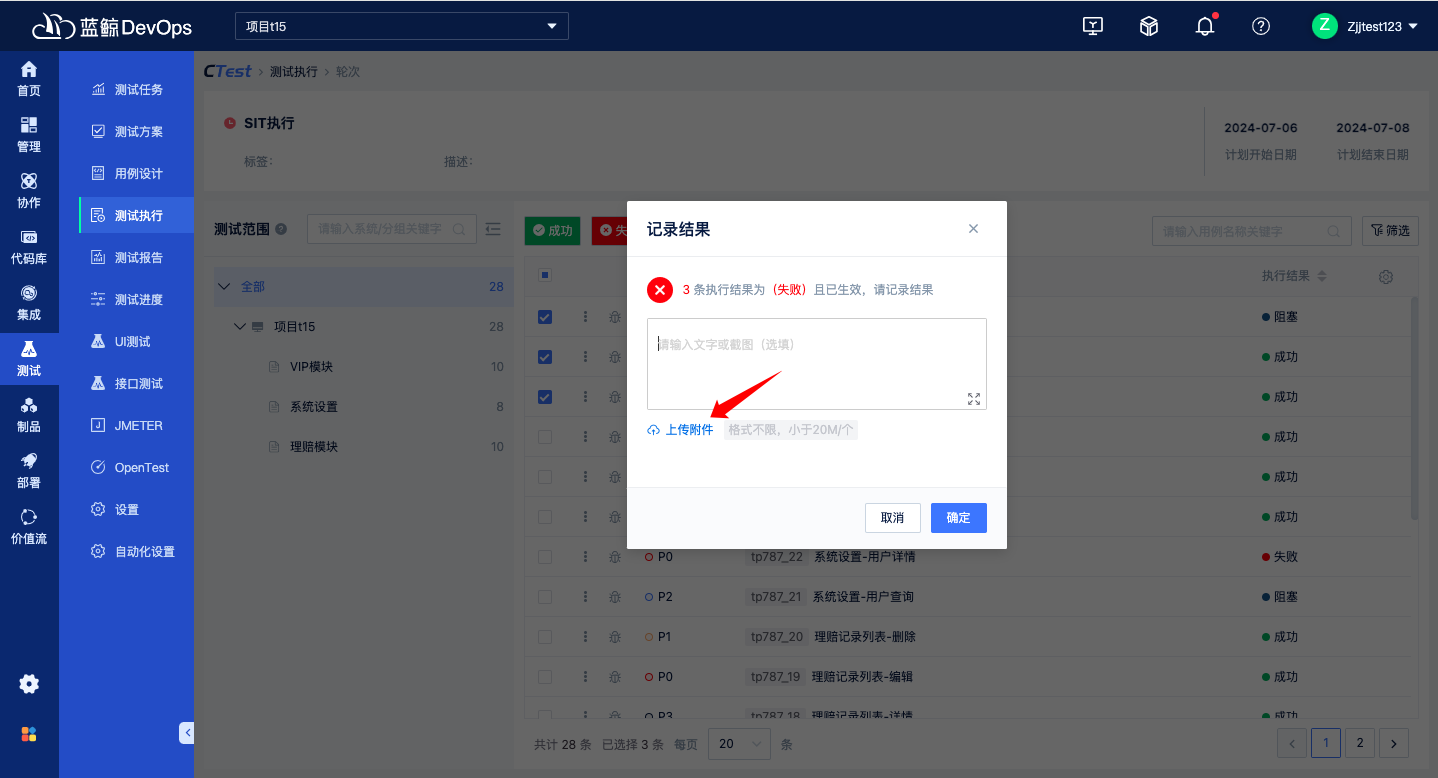
Task: Click the bug icon of 系统设置-用户查询 row
Action: click(614, 597)
